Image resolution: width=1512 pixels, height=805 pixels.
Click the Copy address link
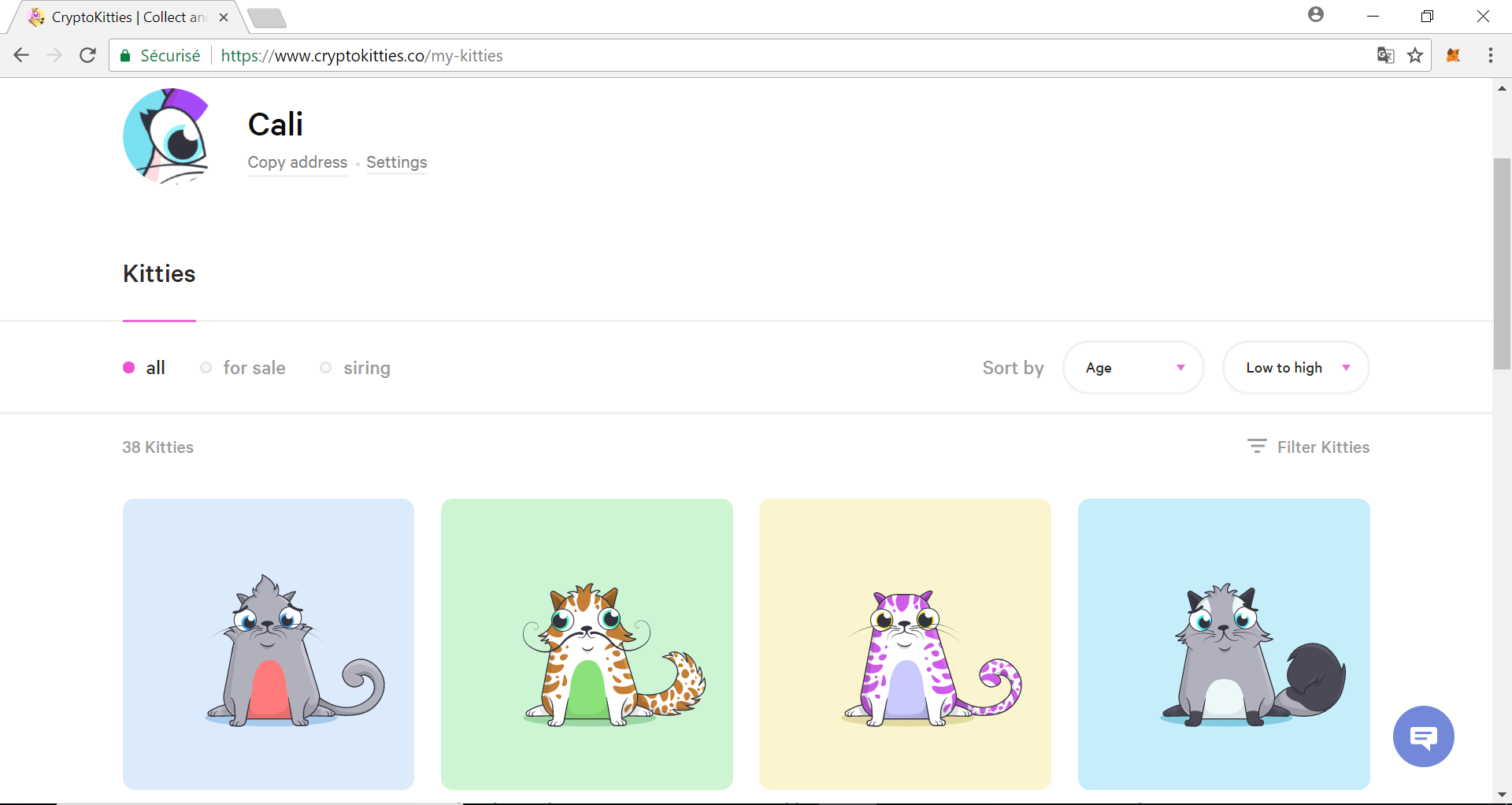(298, 162)
